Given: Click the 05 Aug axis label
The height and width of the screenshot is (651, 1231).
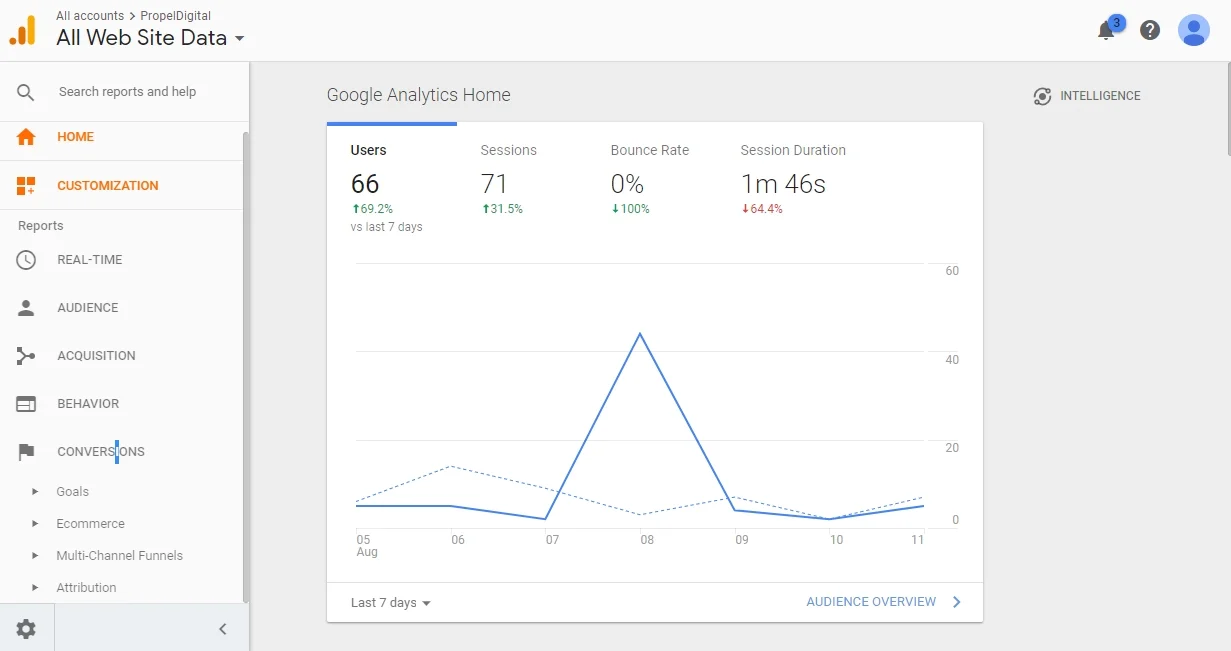Looking at the screenshot, I should click(x=367, y=545).
